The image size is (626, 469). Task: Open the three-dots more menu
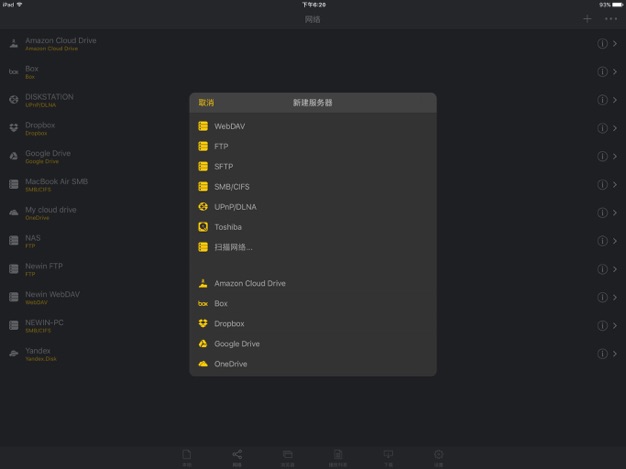(610, 19)
